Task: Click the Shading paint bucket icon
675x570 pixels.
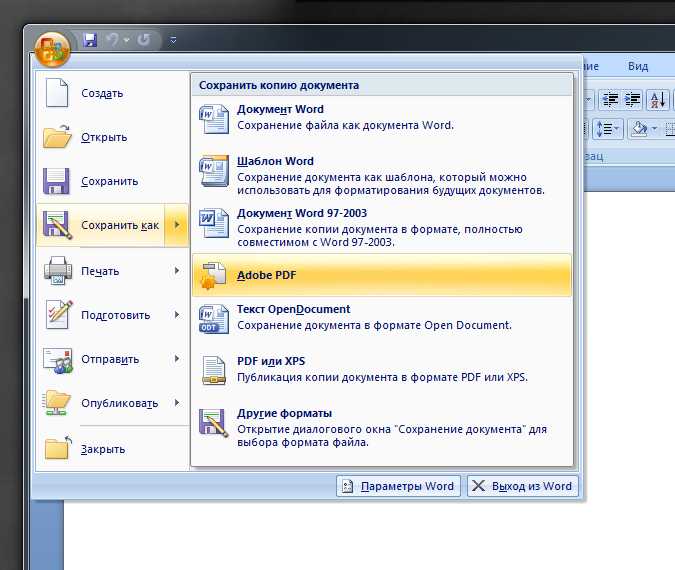Action: click(639, 129)
